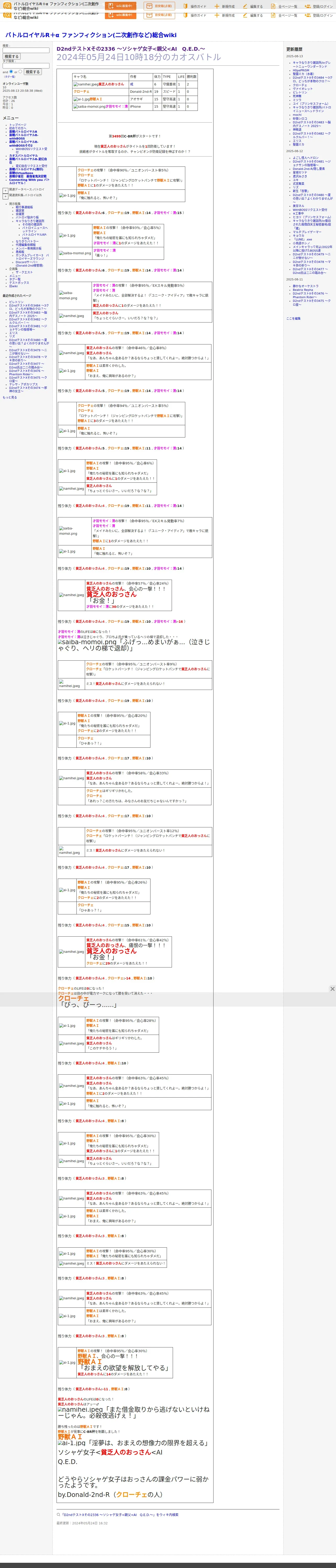Open 初めての方へ menu link

(x=18, y=128)
